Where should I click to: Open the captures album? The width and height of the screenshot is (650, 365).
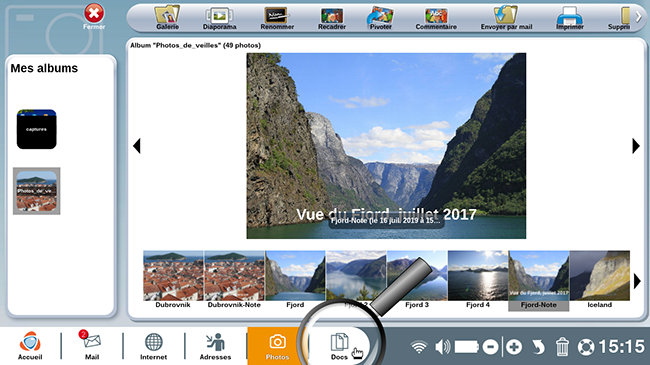click(36, 129)
